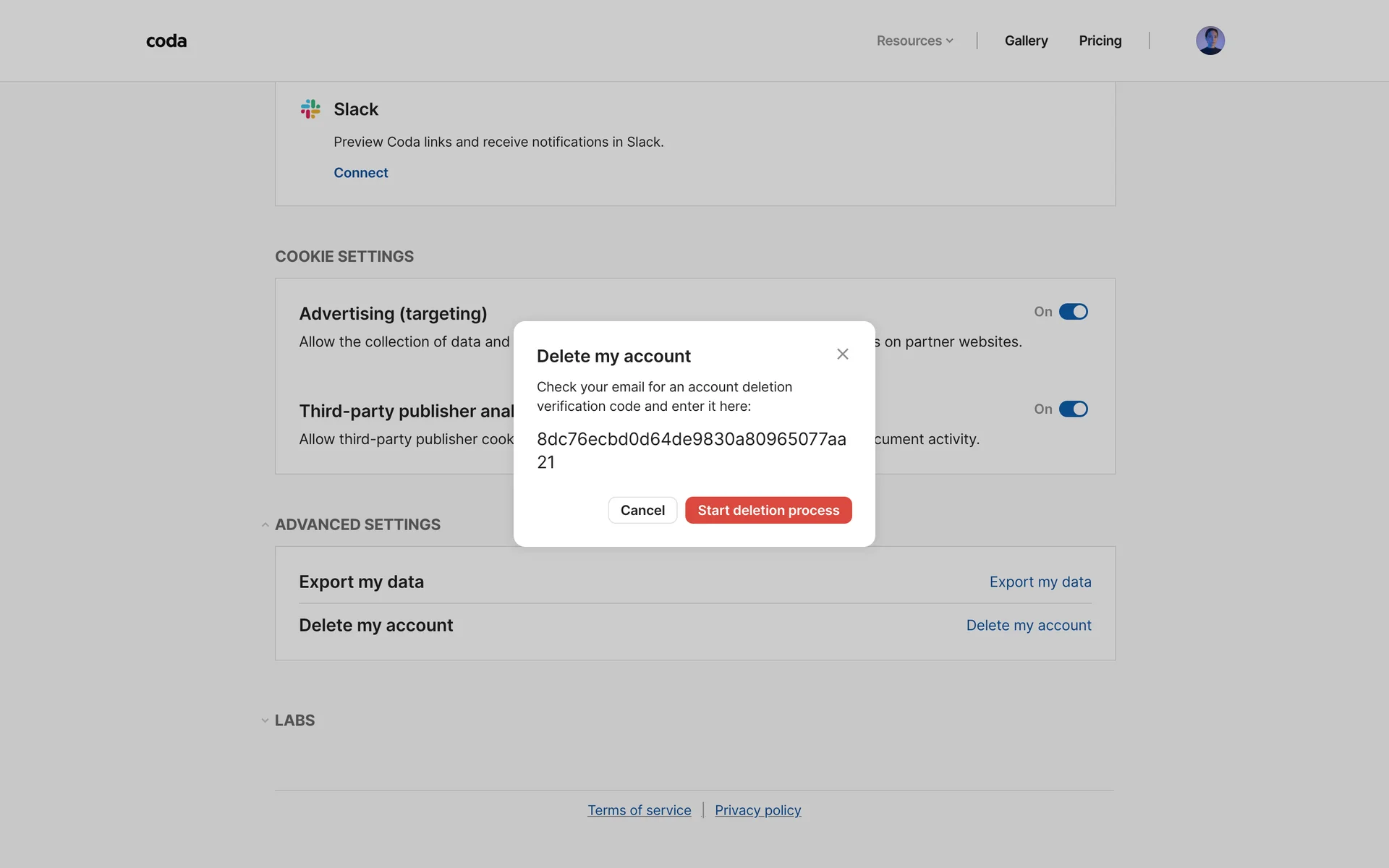Click the verification code input field
This screenshot has width=1389, height=868.
coord(691,450)
